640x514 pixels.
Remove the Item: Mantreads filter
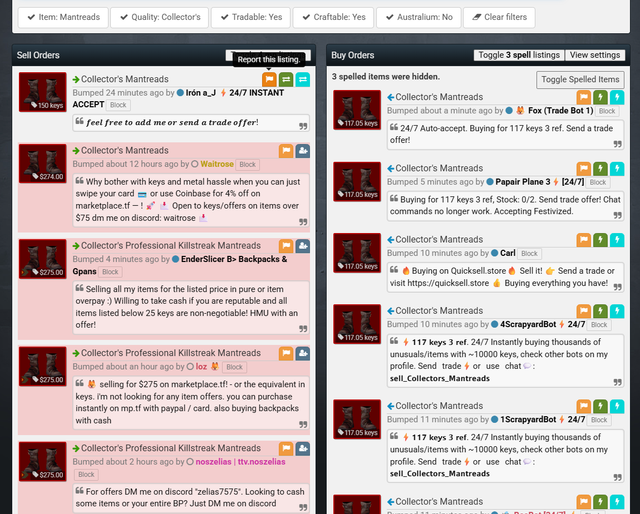point(63,17)
